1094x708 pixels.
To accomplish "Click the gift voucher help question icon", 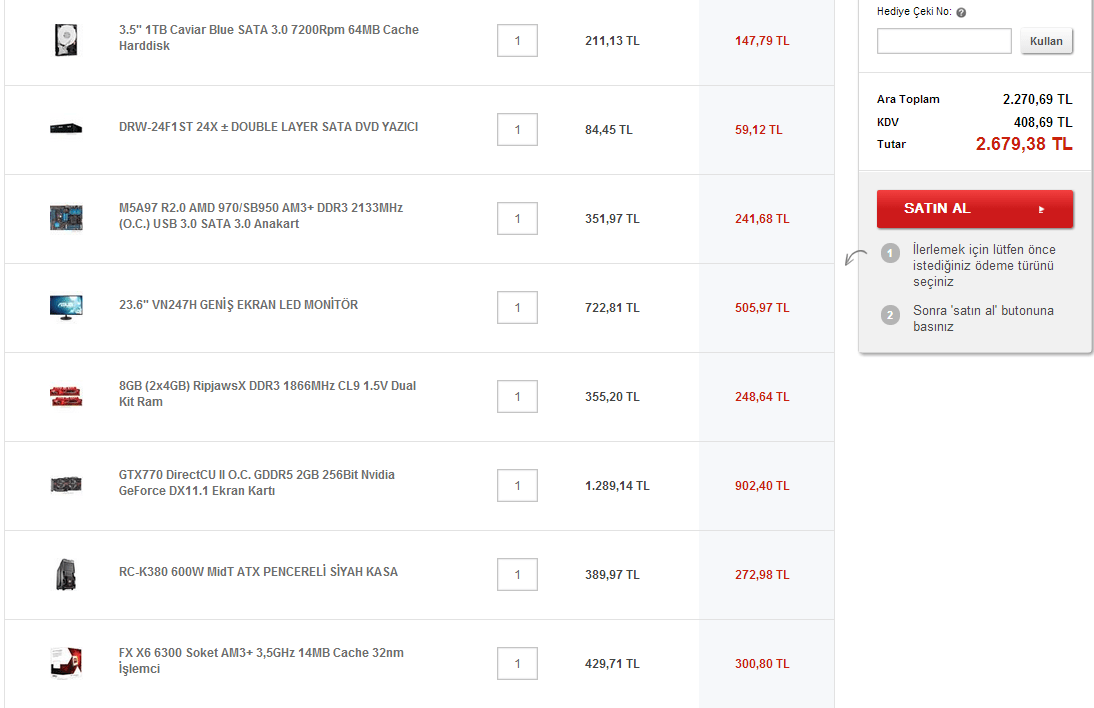I will click(961, 13).
